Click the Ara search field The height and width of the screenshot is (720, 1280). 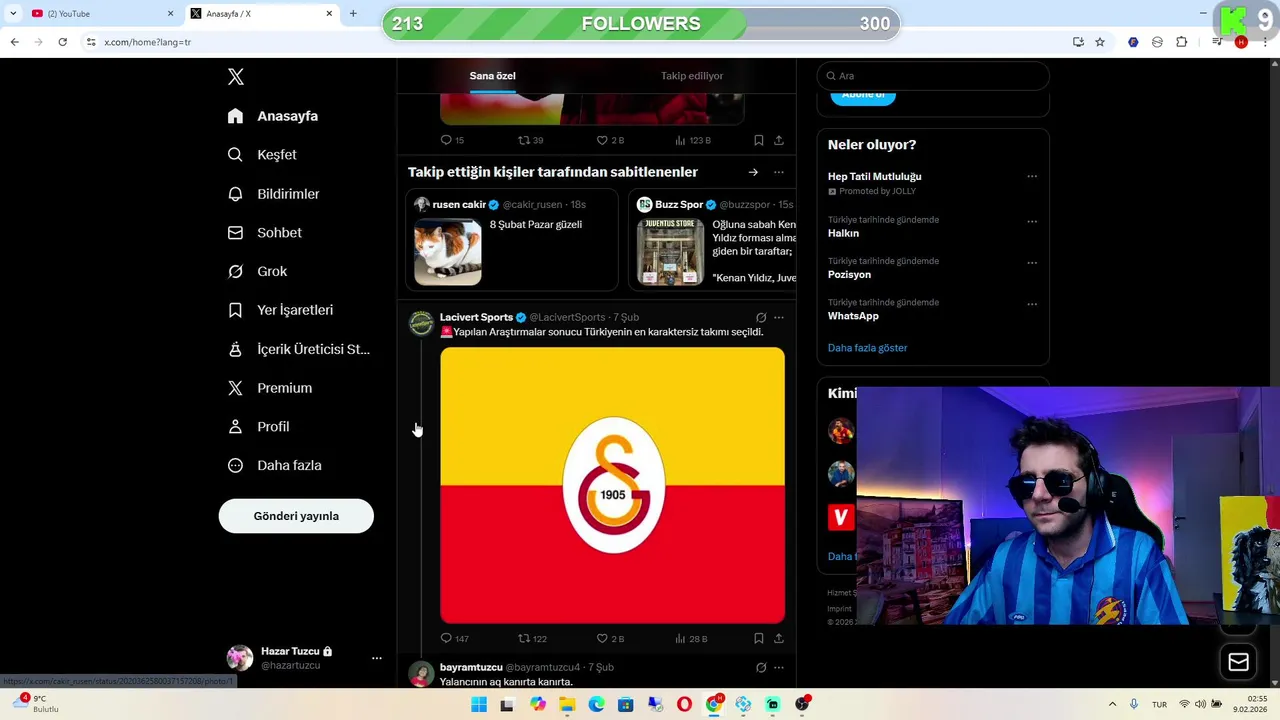(x=933, y=76)
